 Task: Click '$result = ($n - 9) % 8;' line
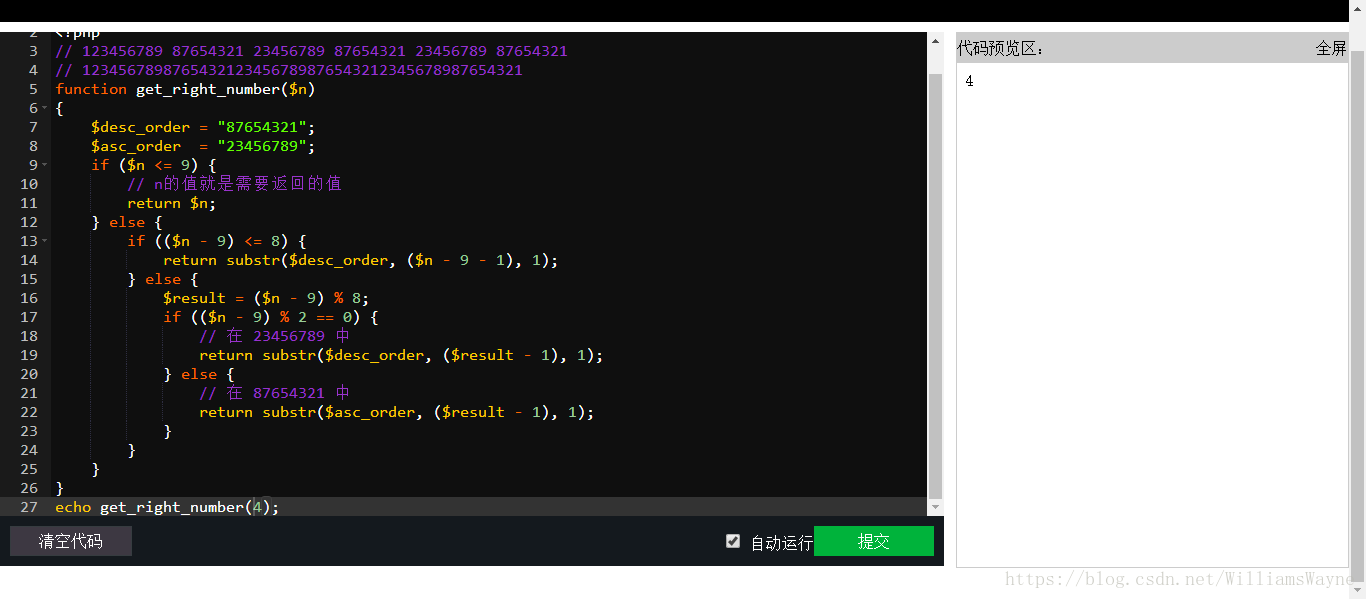tap(267, 298)
